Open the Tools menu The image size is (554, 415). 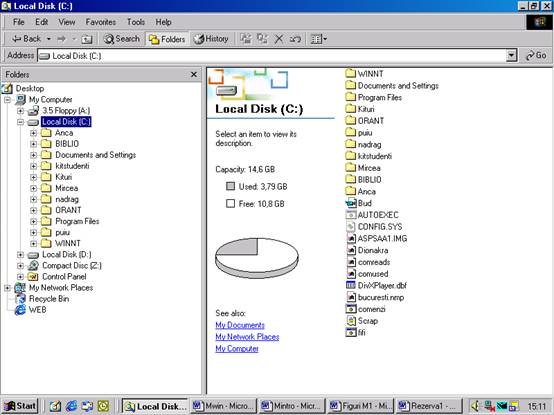[x=136, y=22]
